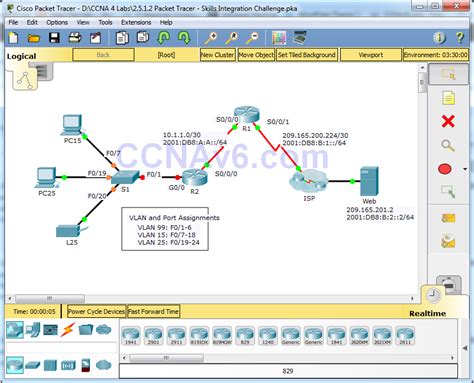Click Power Cycle Devices button
The width and height of the screenshot is (474, 383).
[96, 311]
